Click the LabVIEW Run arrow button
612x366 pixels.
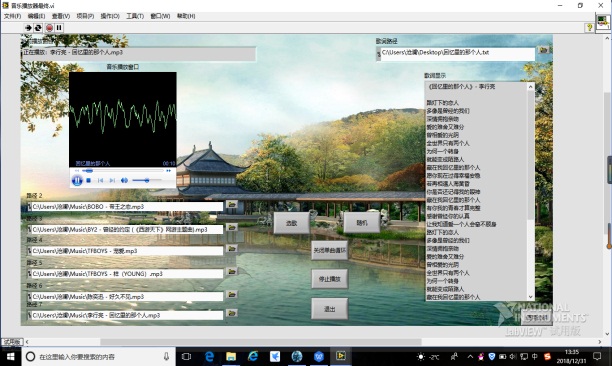pos(28,28)
